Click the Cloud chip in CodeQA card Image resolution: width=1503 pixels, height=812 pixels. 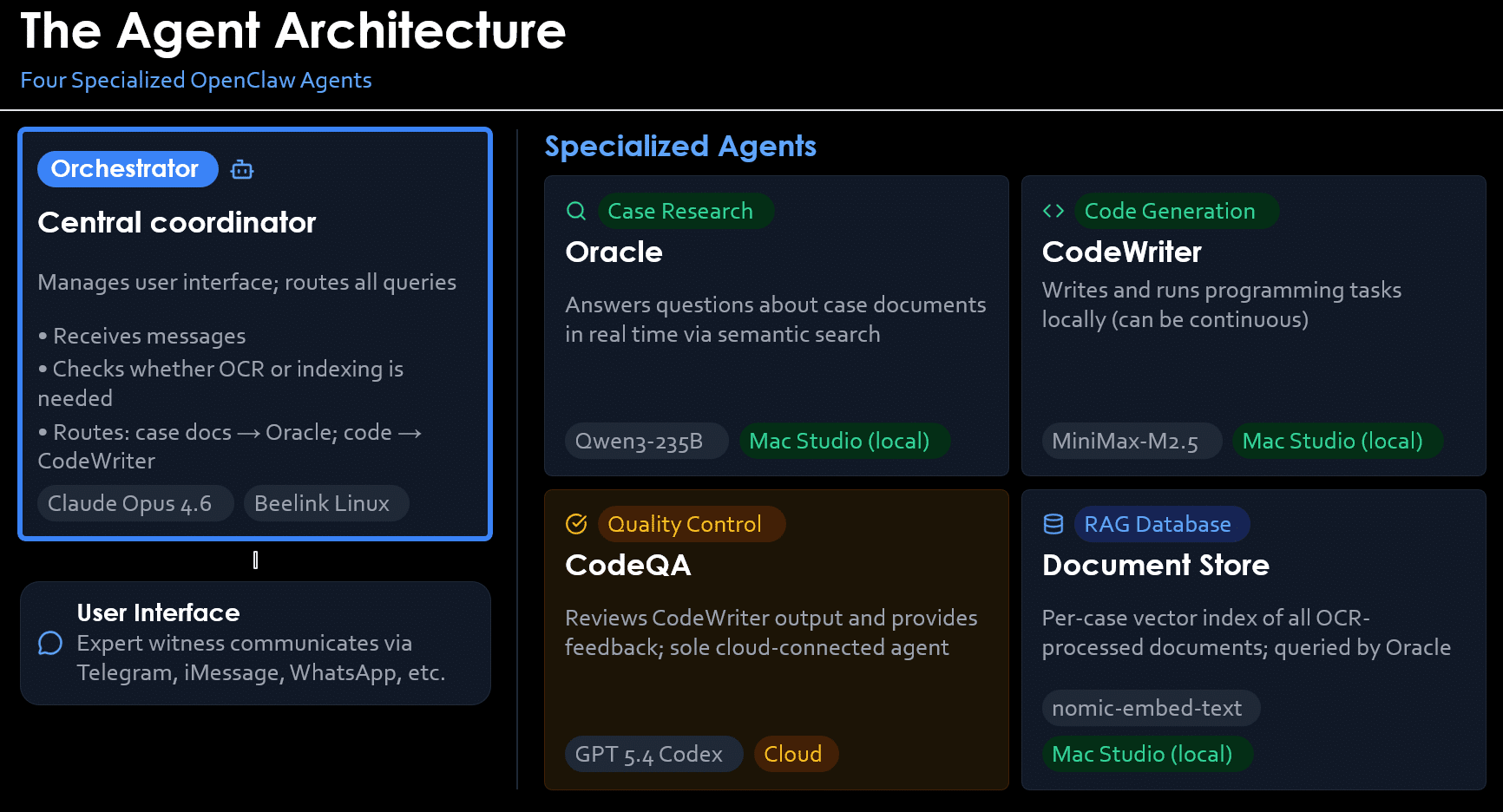pos(796,754)
